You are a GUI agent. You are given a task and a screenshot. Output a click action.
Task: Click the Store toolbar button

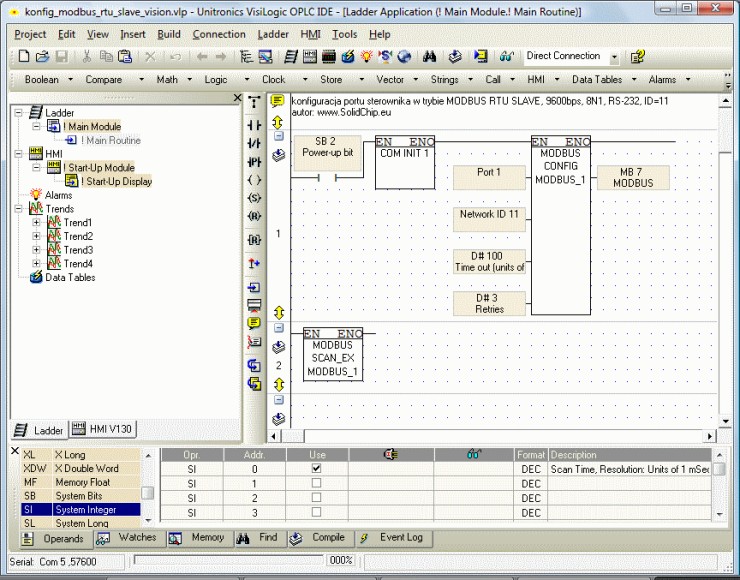coord(331,79)
